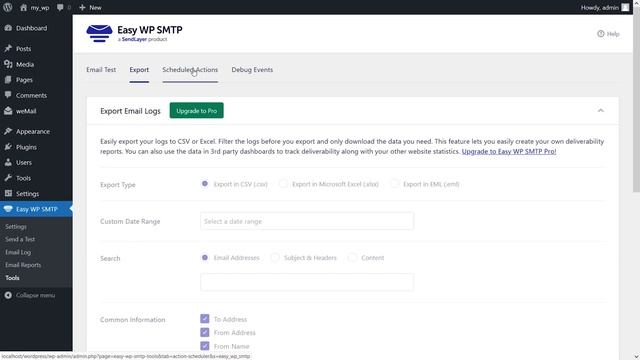Click the Help link label
640x360 pixels.
[x=613, y=34]
